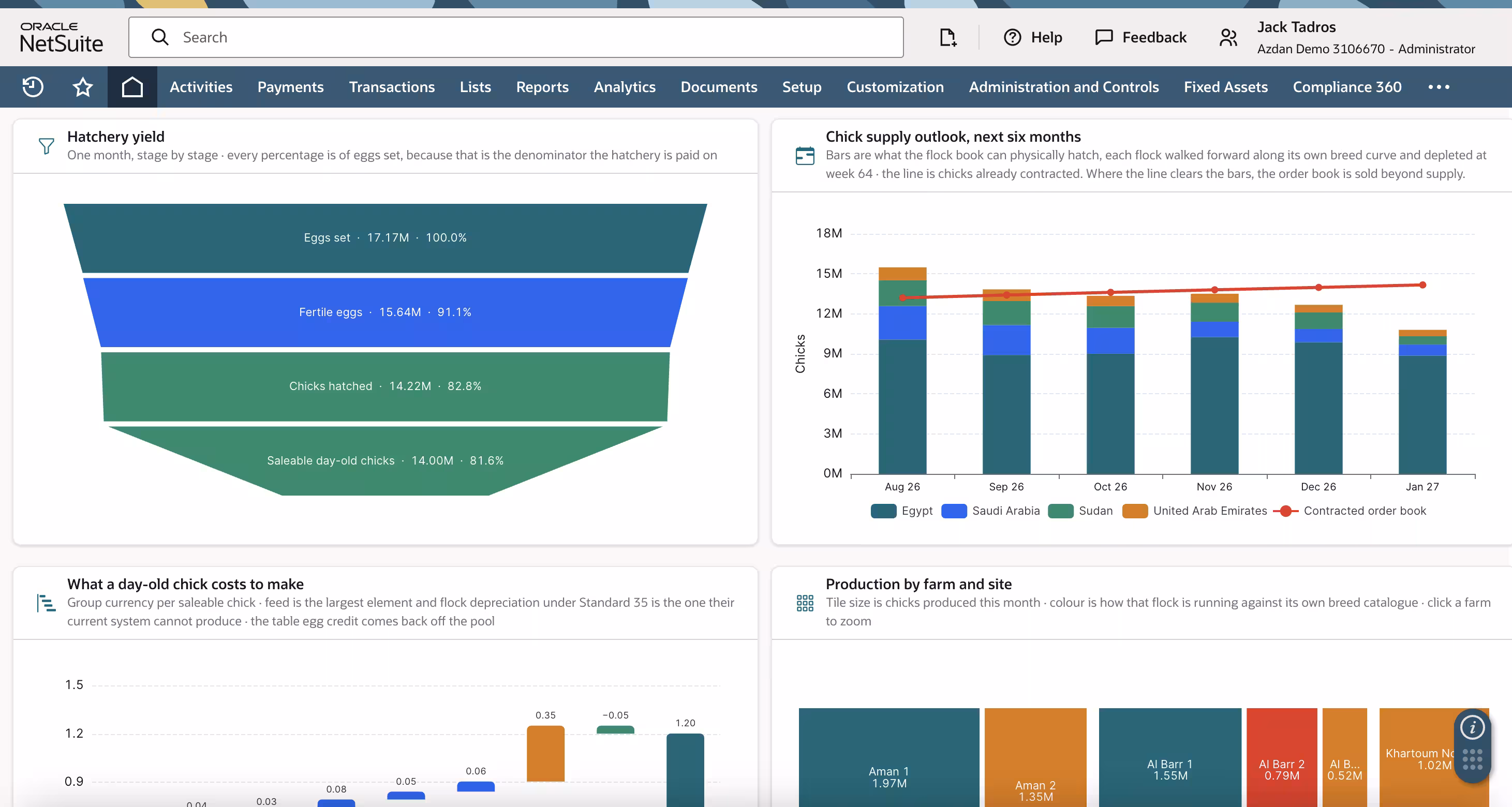The image size is (1512, 807).
Task: Open the Jack Tadros account menu
Action: pyautogui.click(x=1366, y=38)
